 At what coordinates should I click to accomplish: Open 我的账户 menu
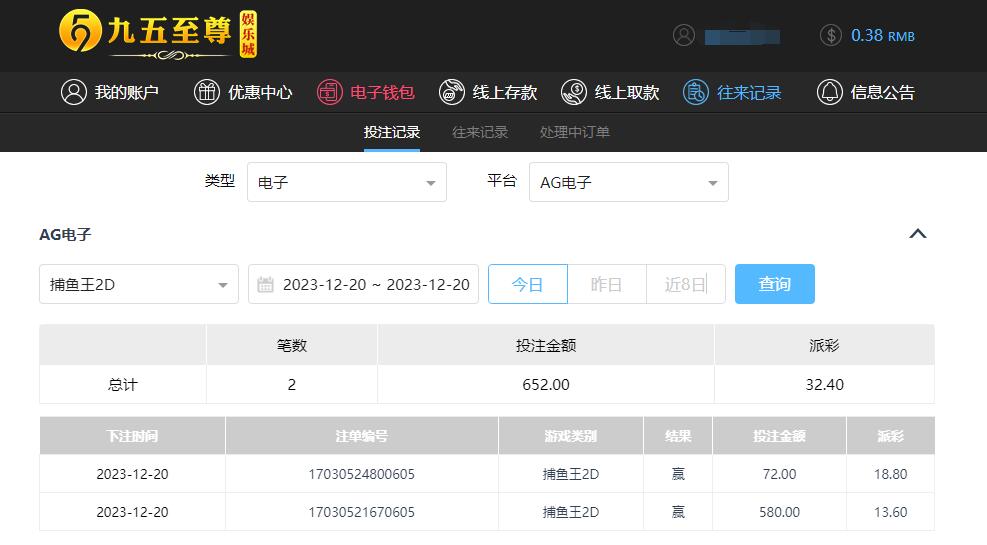point(110,93)
